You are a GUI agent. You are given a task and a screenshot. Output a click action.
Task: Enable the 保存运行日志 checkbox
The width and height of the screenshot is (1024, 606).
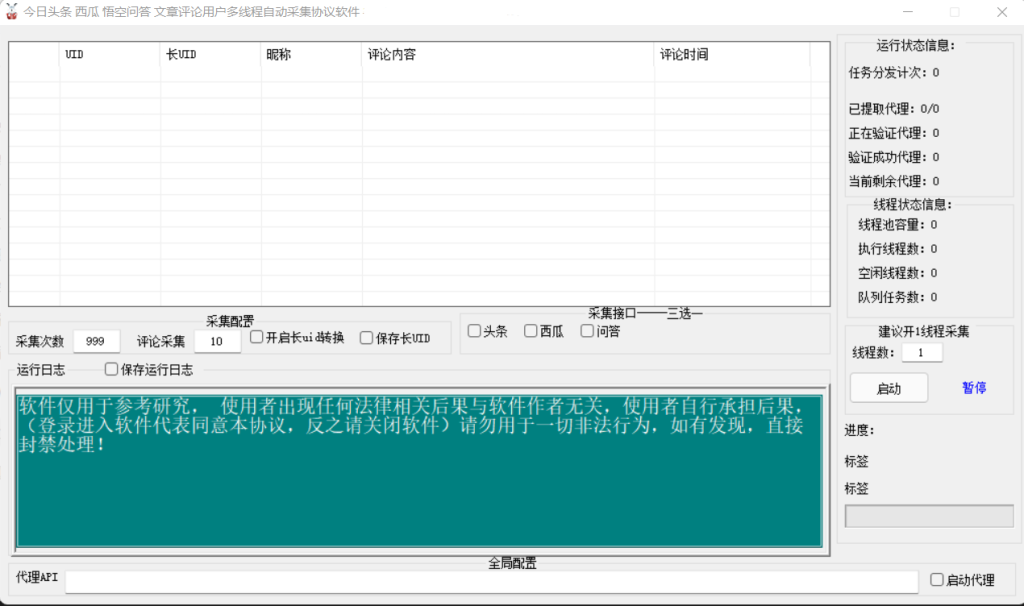click(x=112, y=370)
